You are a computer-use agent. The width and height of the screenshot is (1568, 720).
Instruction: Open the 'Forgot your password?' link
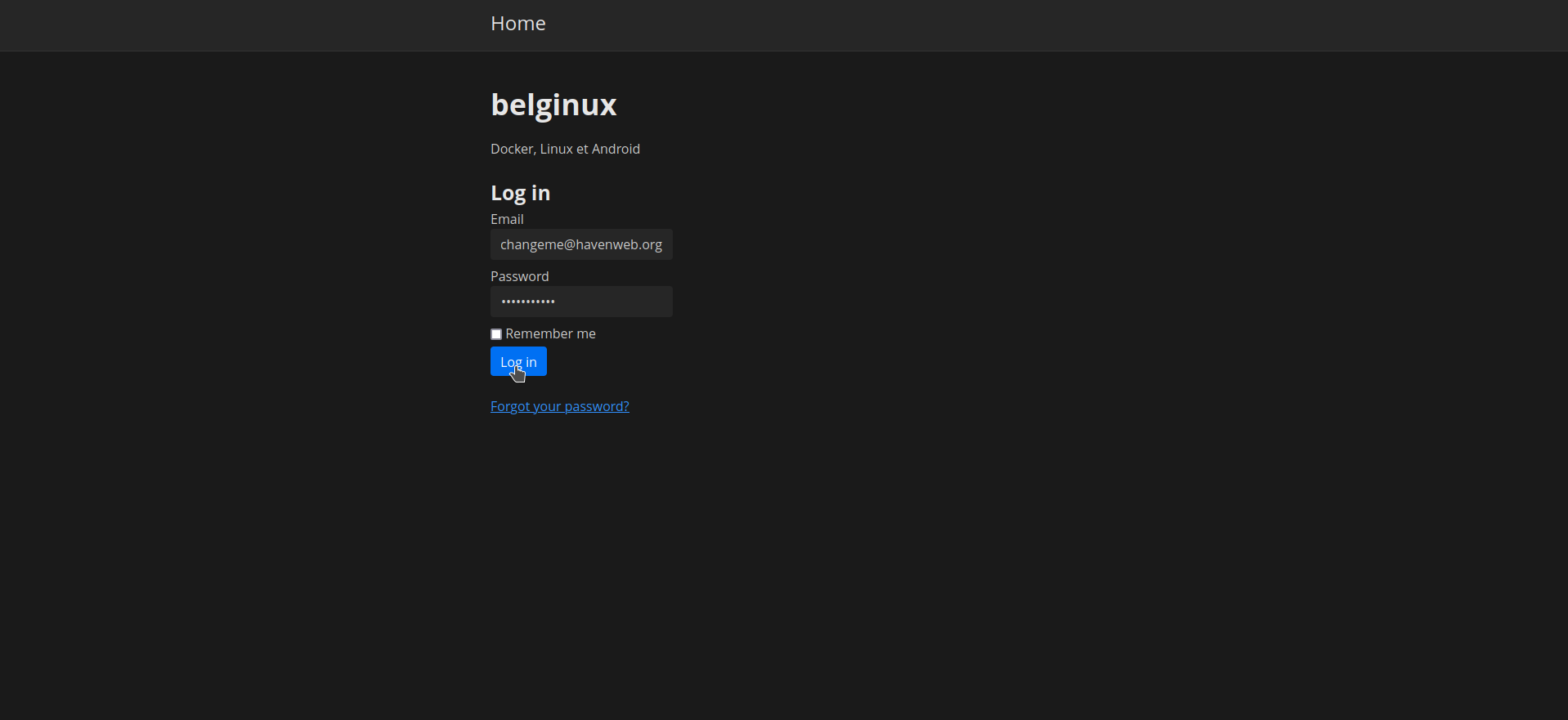coord(559,406)
